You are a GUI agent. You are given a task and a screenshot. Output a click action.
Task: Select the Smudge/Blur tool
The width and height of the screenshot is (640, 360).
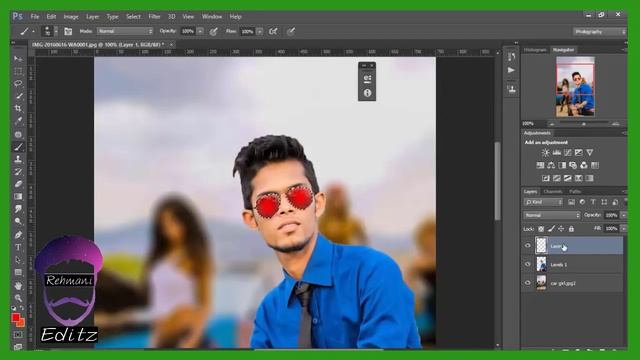click(x=18, y=209)
